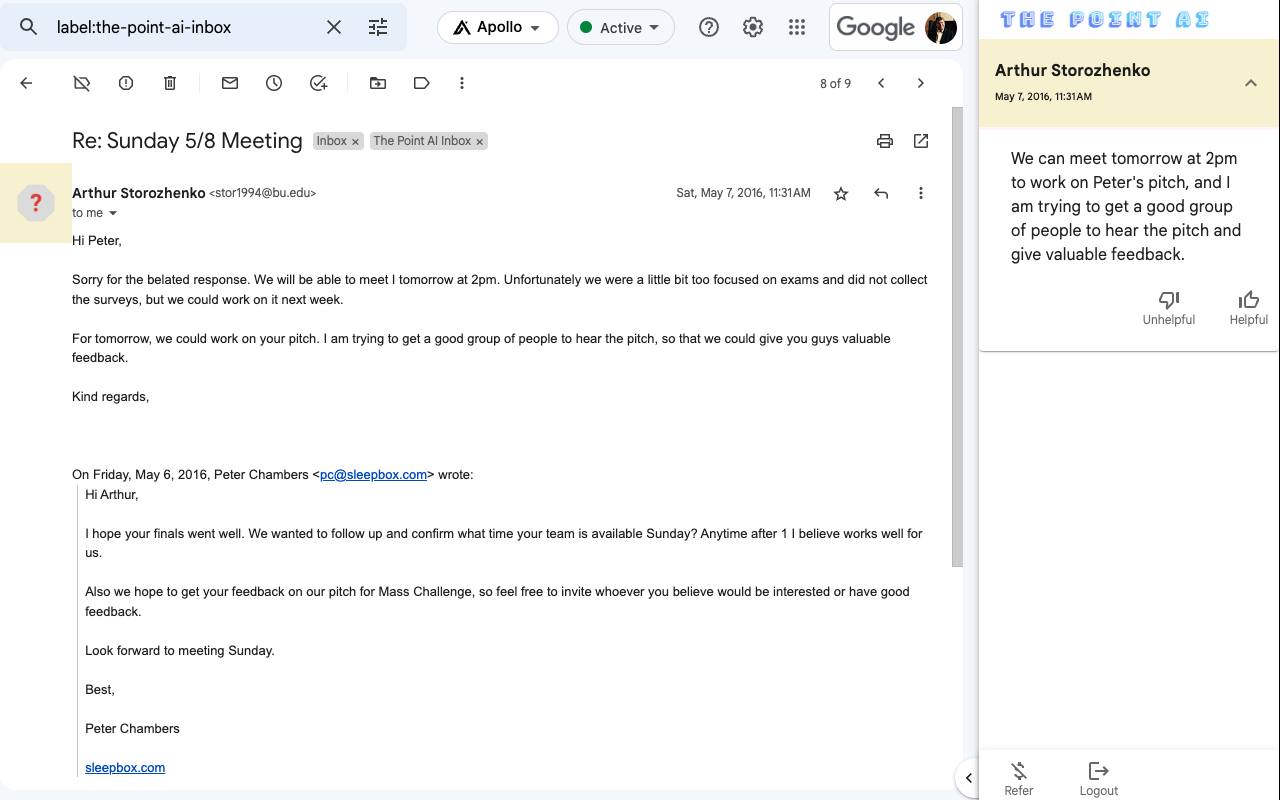Collapse the Arthur Storozhenko summary card

point(1250,83)
